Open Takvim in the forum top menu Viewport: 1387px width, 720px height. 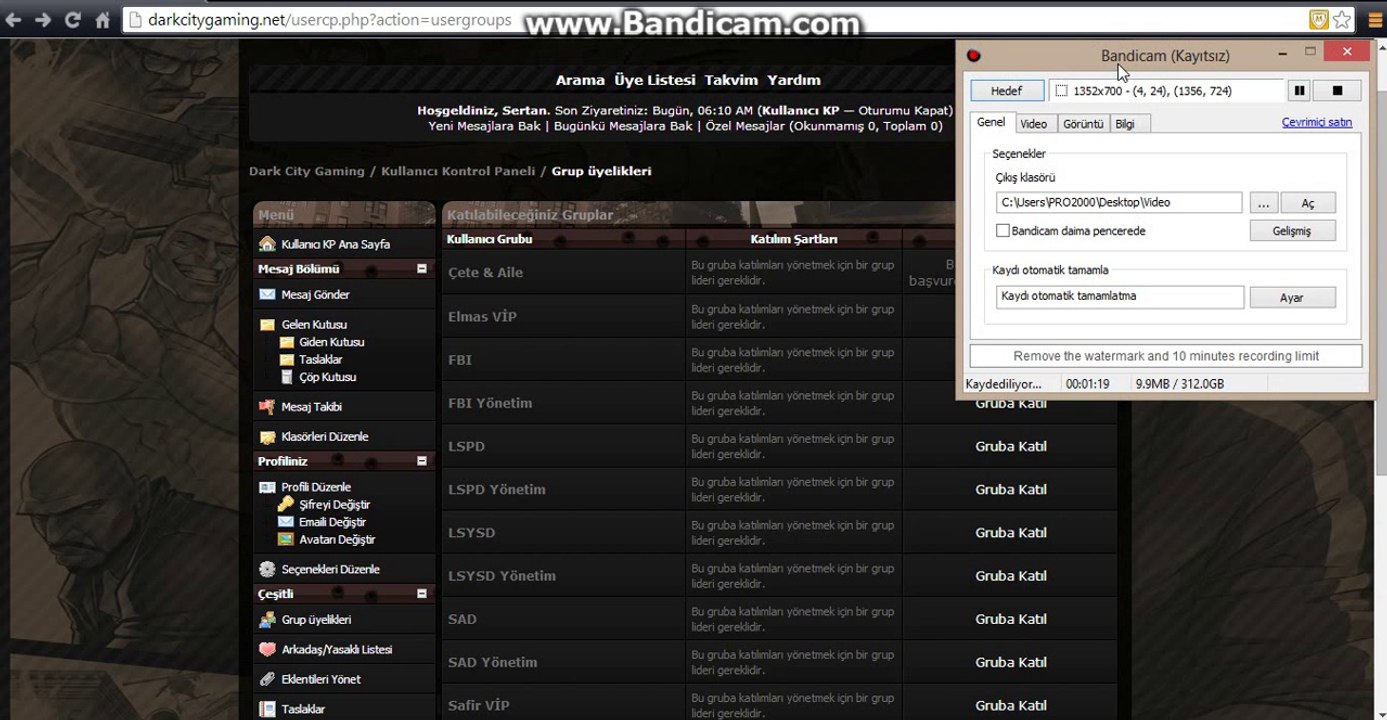pos(731,80)
